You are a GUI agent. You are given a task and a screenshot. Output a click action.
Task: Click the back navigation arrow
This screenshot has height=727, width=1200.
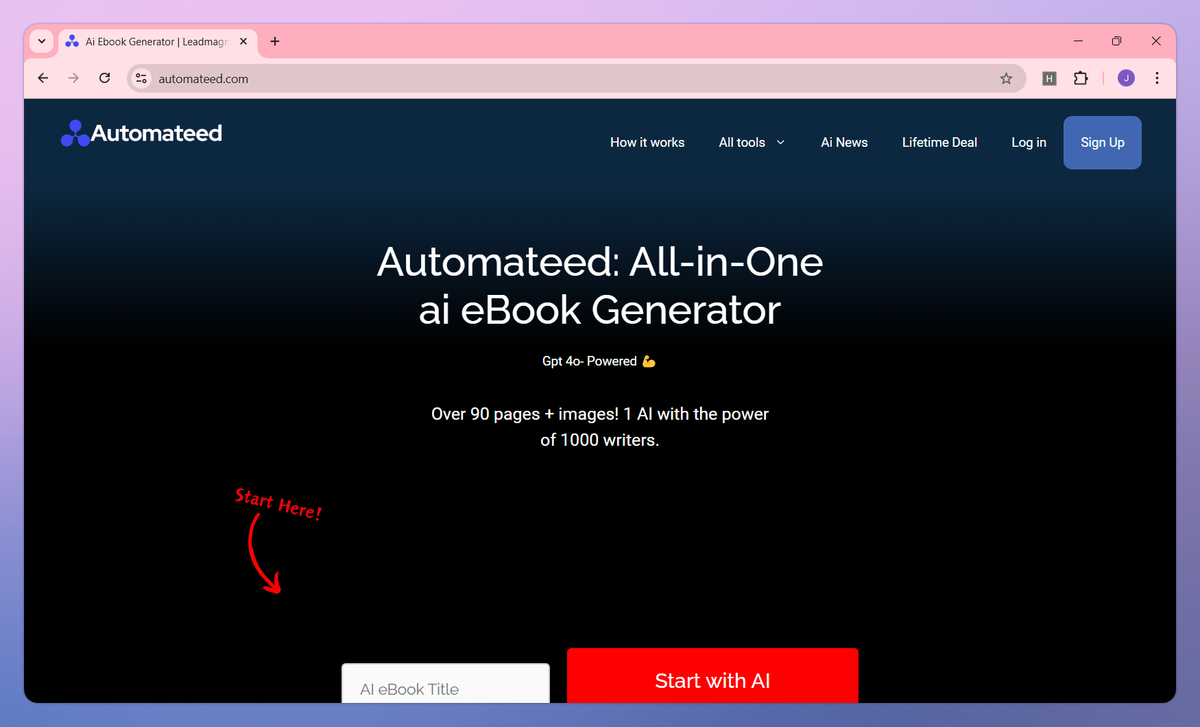[x=42, y=78]
